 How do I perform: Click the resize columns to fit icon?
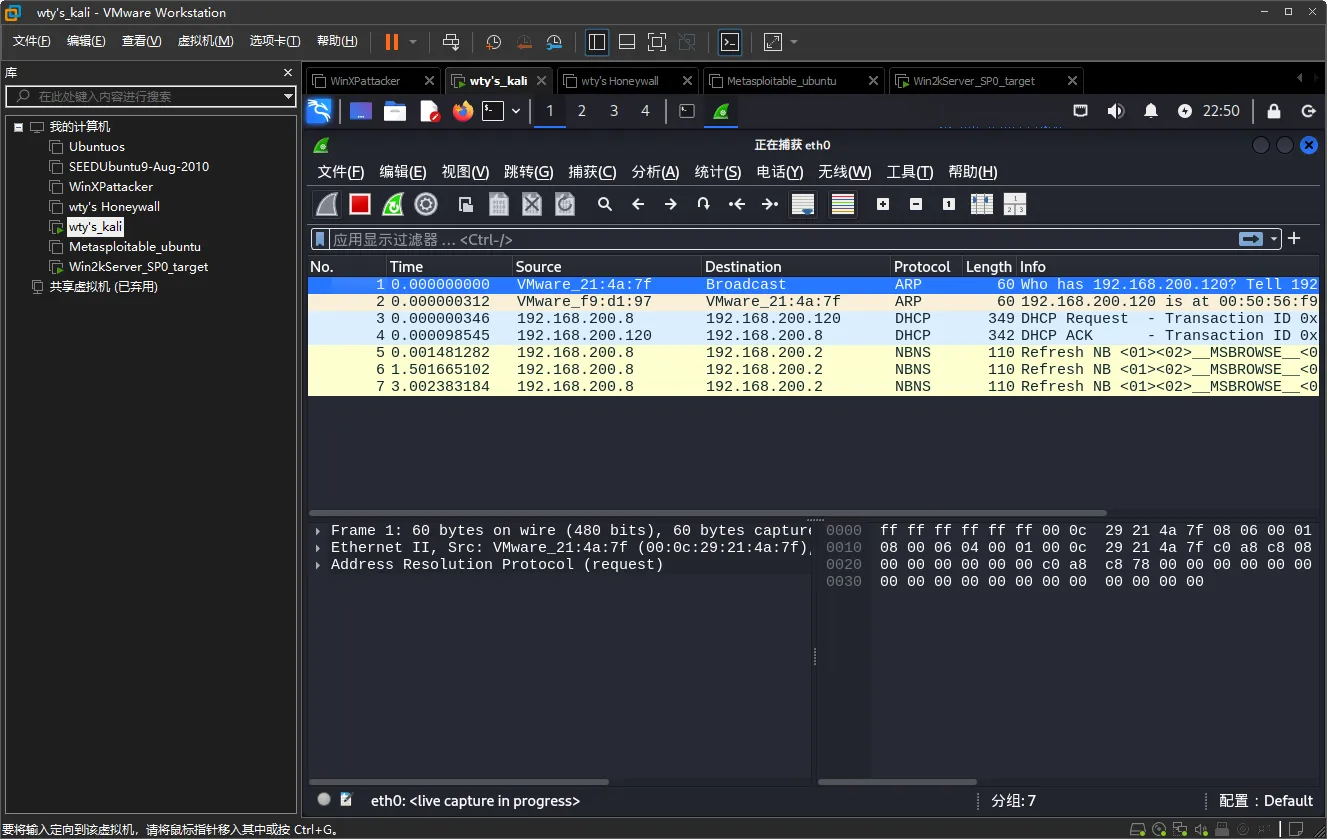982,204
